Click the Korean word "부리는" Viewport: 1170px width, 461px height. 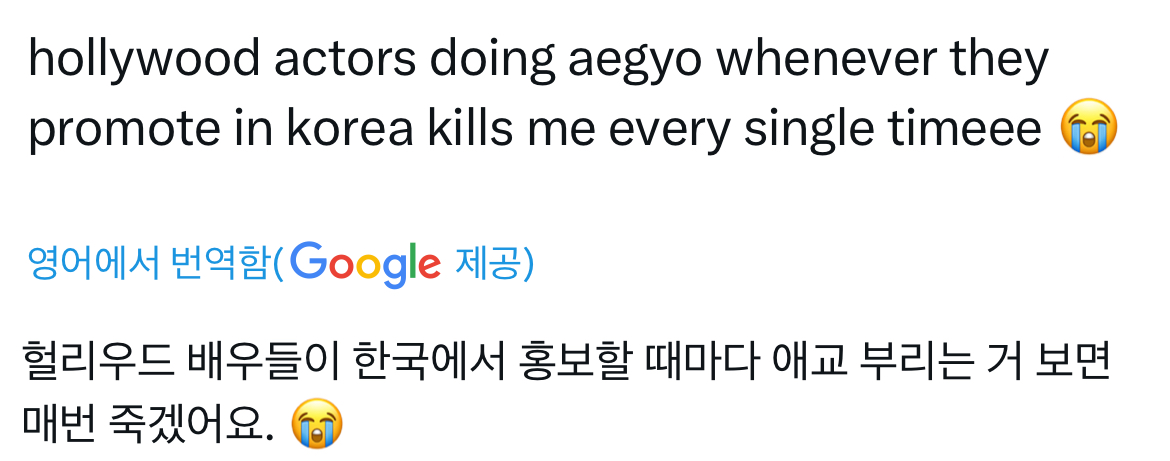coord(917,360)
